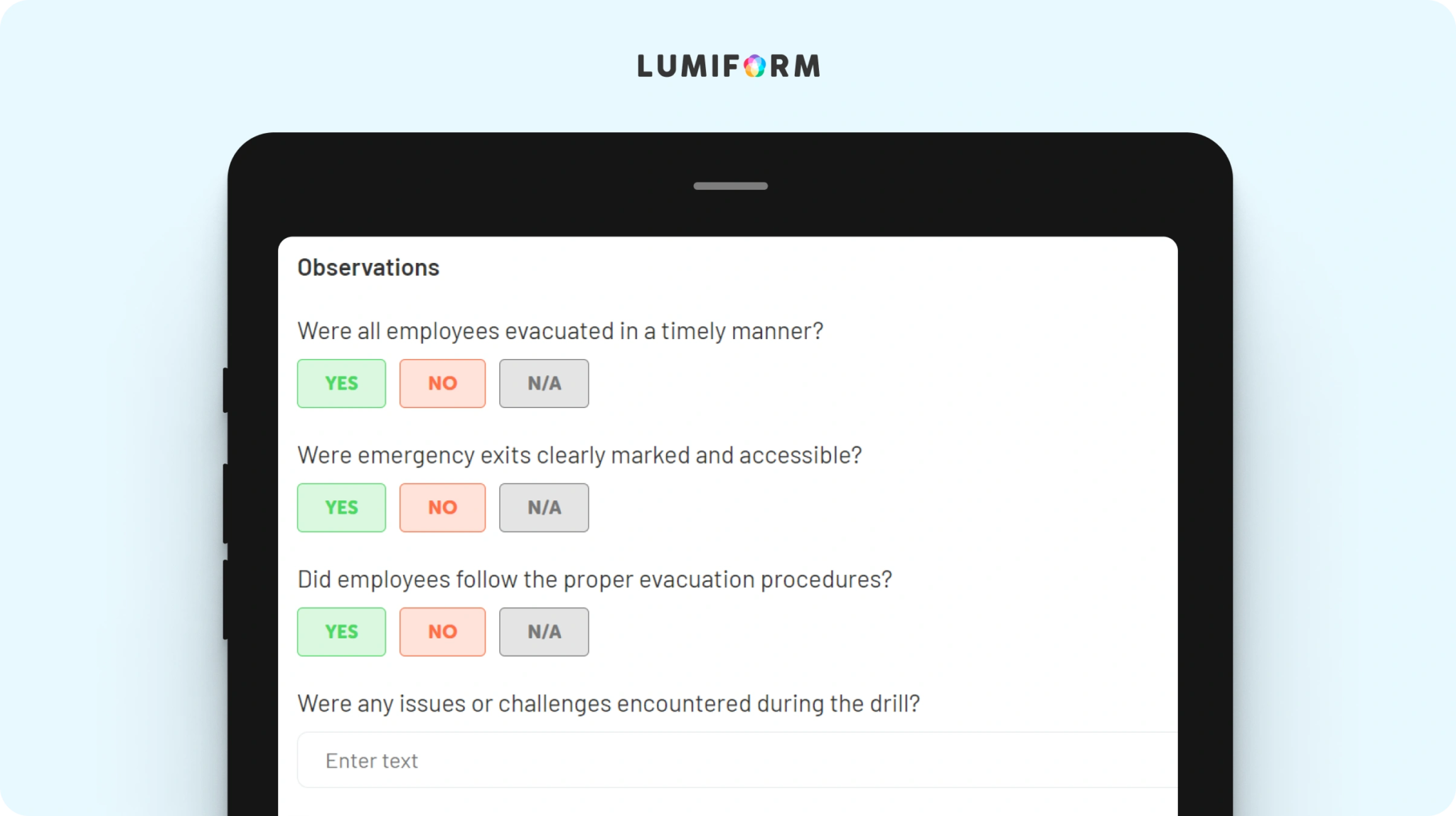Answer YES to proper evacuation procedures
Screen dimensions: 1456x816
coord(341,632)
